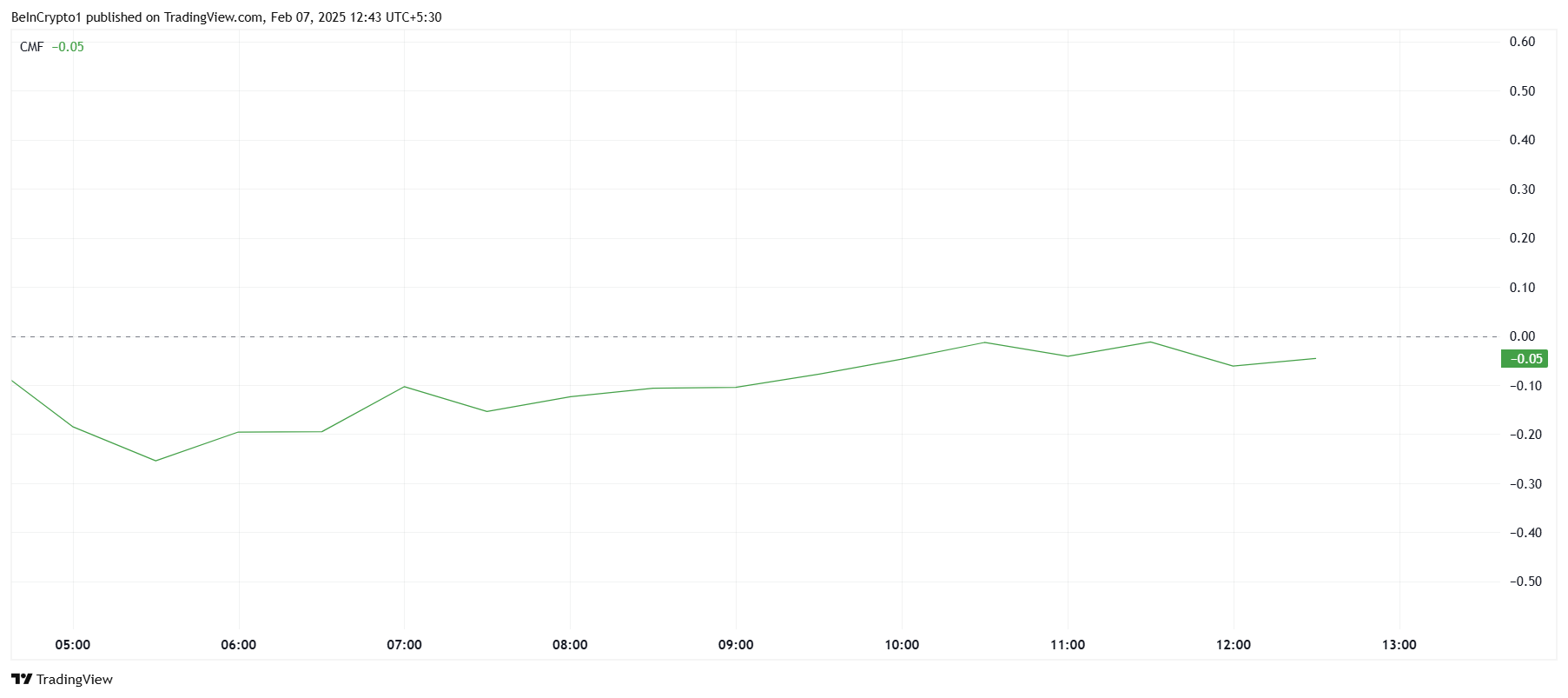The image size is (1568, 698).
Task: Click the 07:00 time axis label
Action: point(405,645)
